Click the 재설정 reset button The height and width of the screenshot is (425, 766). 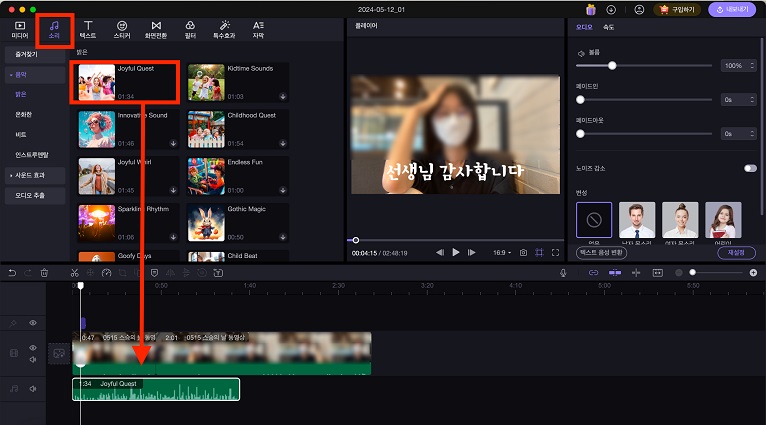pos(736,253)
